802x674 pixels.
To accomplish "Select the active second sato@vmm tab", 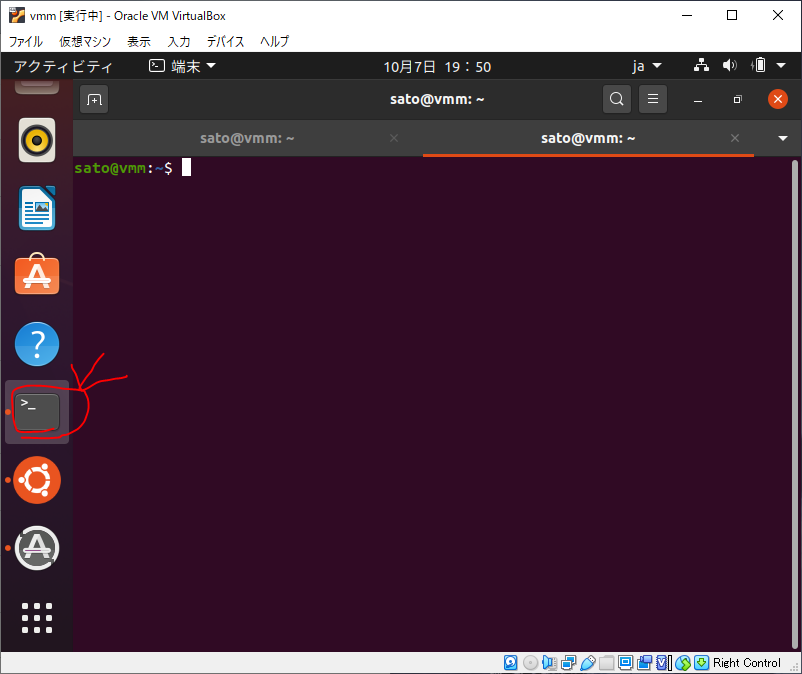I will click(x=588, y=138).
